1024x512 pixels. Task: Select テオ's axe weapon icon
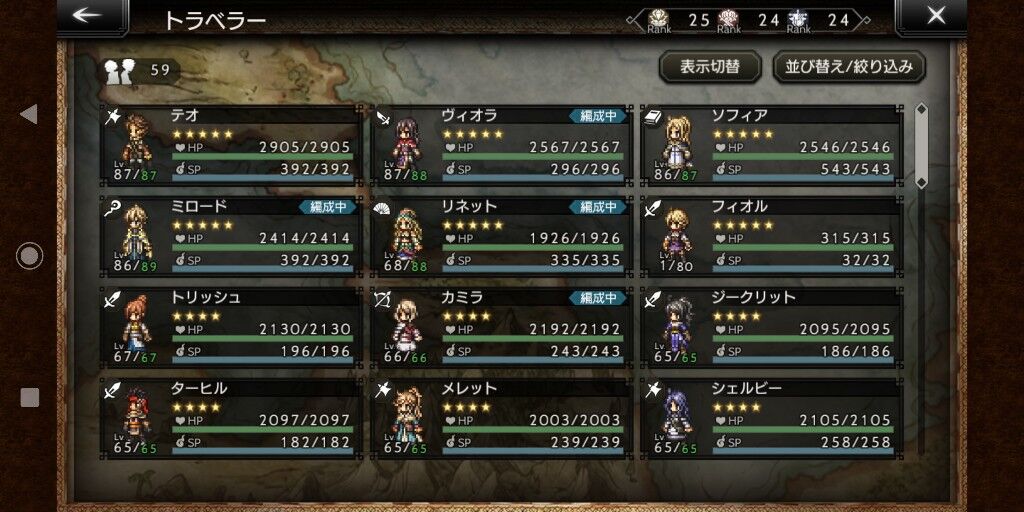(x=112, y=117)
